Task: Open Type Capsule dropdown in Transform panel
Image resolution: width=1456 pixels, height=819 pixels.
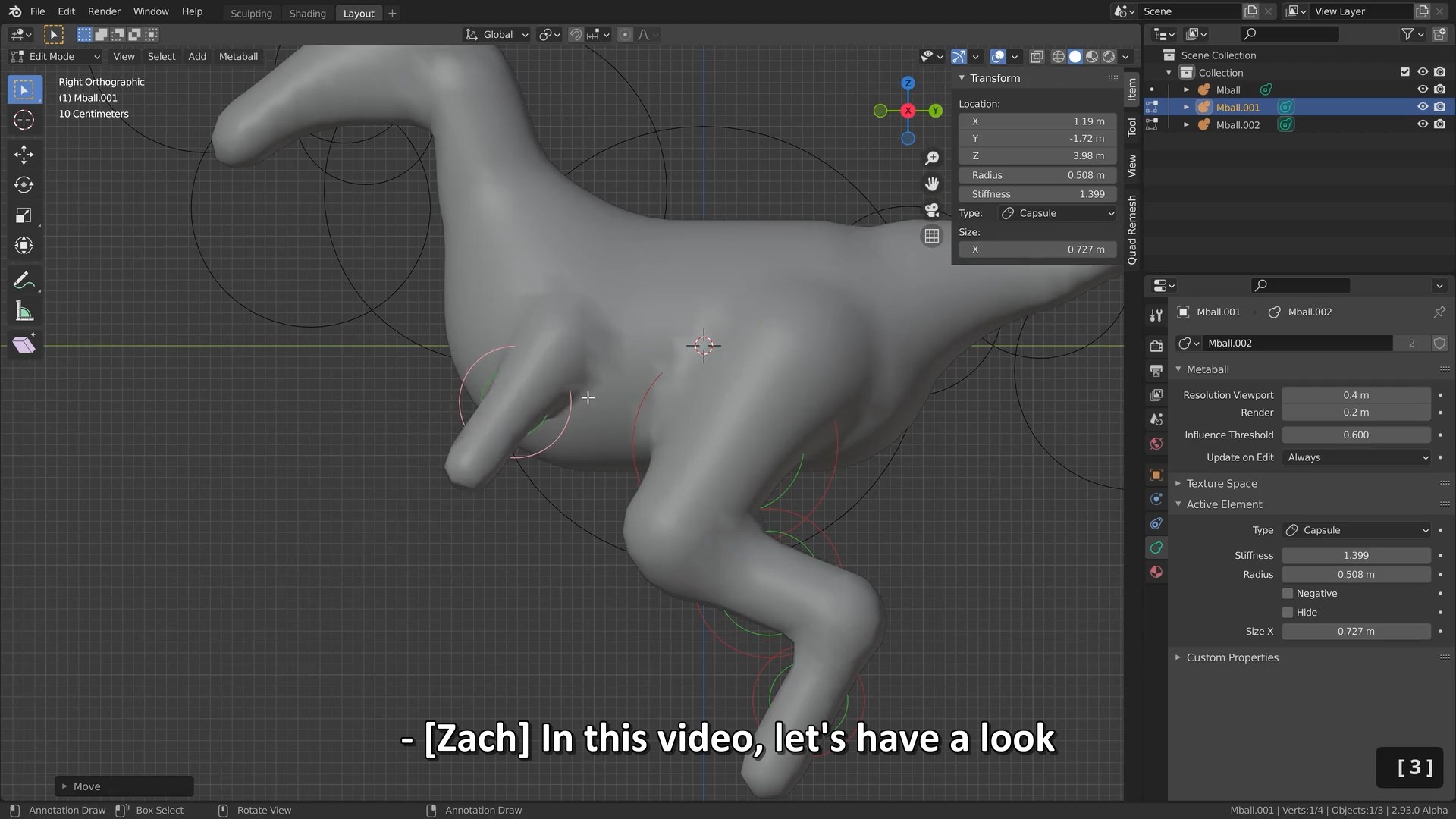Action: (1058, 213)
